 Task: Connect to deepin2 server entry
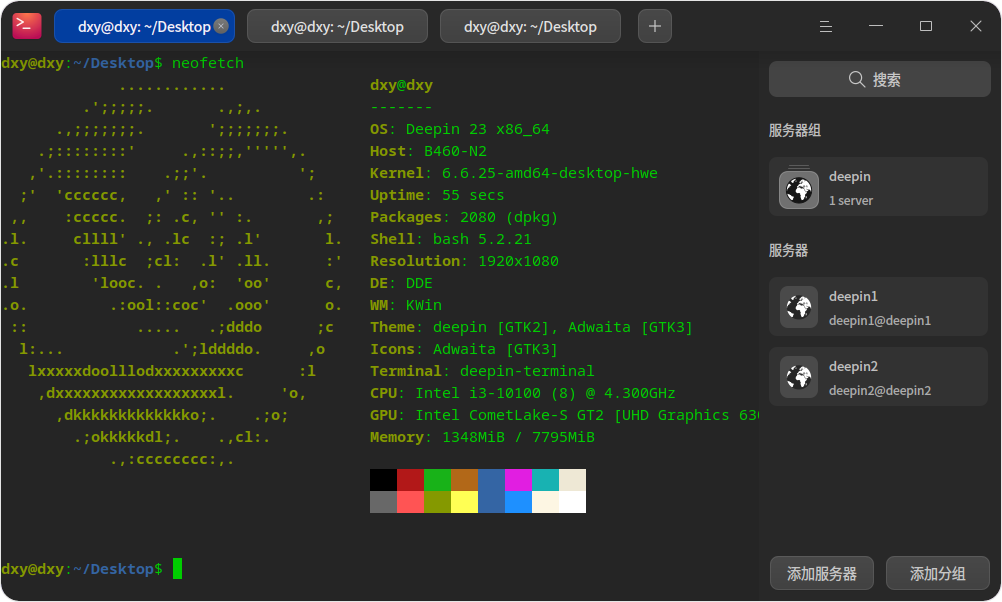tap(878, 377)
